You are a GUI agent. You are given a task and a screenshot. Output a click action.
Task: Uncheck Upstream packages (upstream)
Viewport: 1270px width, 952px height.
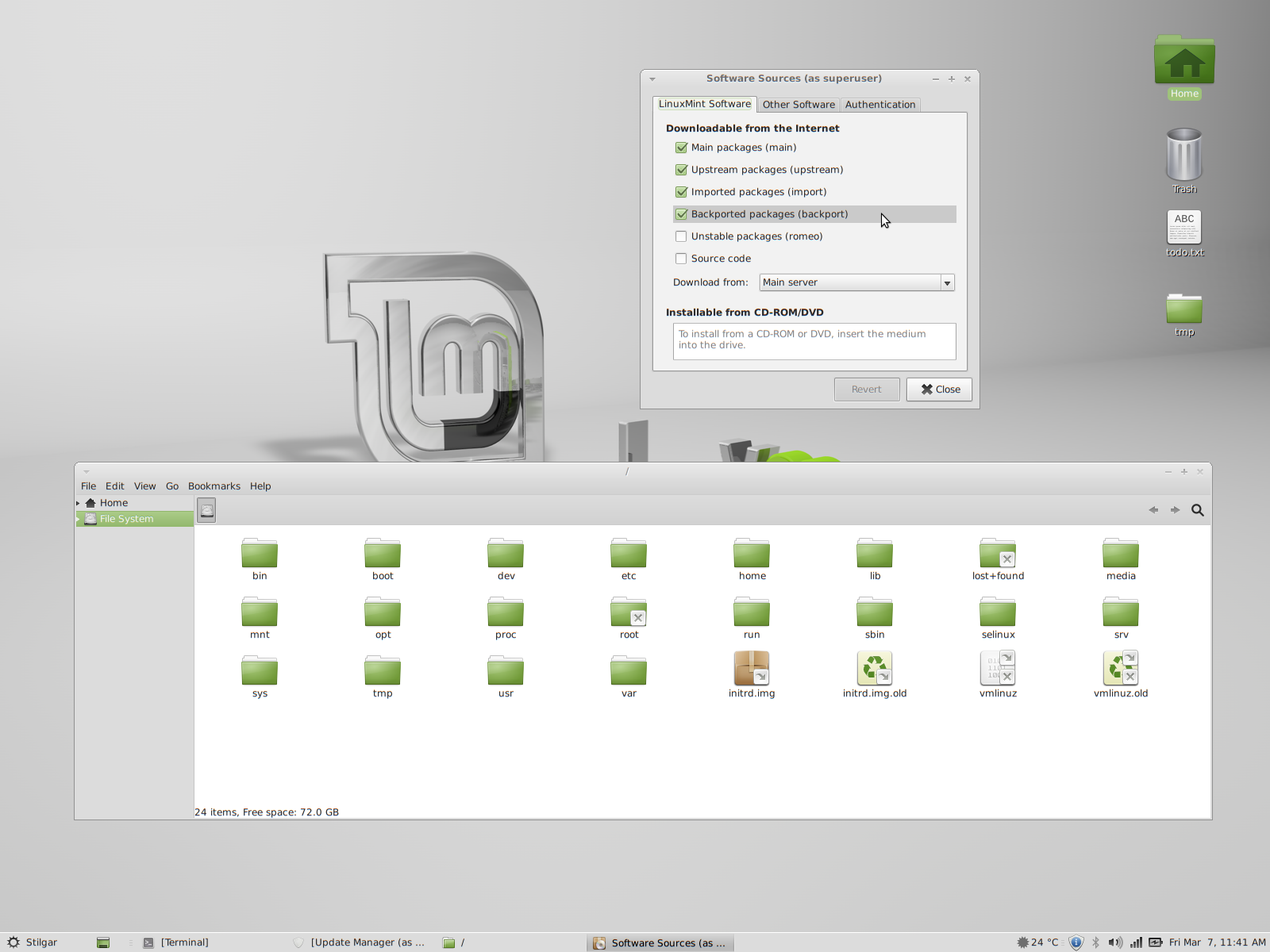click(681, 170)
